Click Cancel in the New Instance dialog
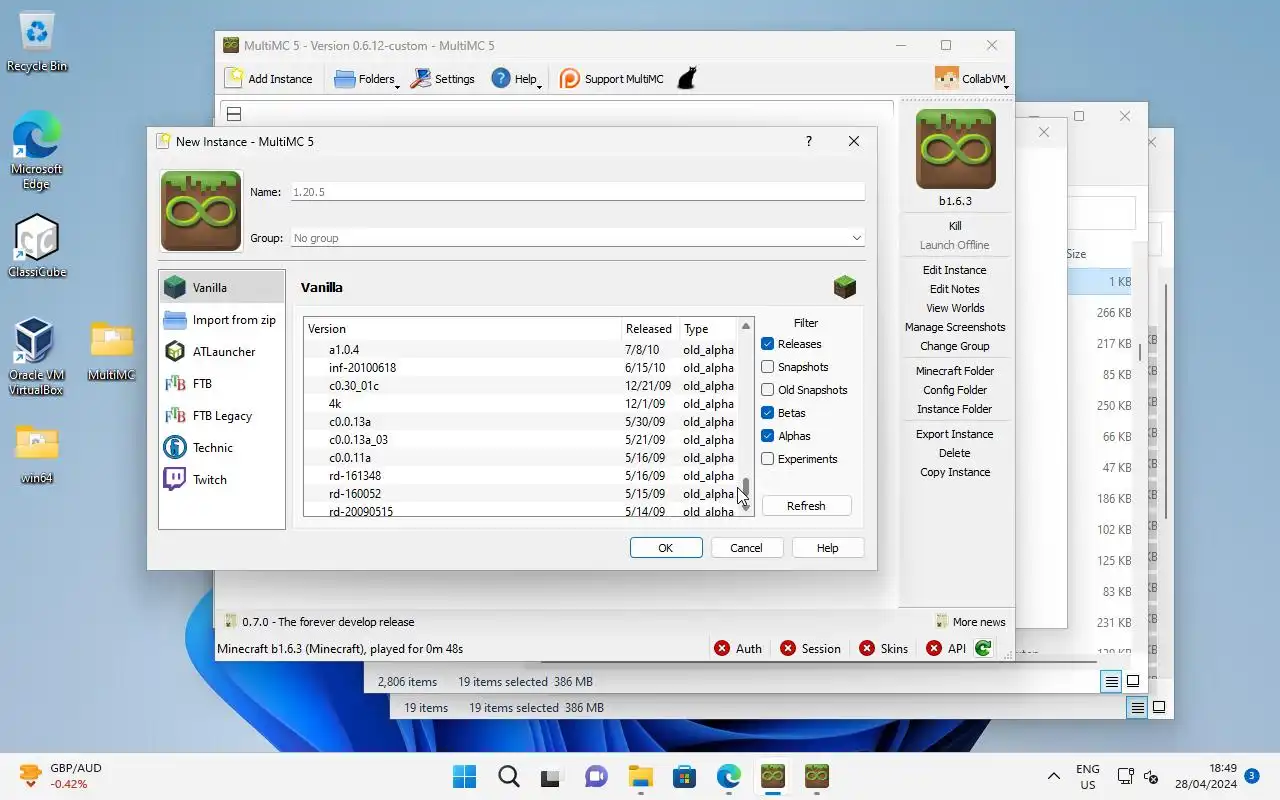 [746, 548]
